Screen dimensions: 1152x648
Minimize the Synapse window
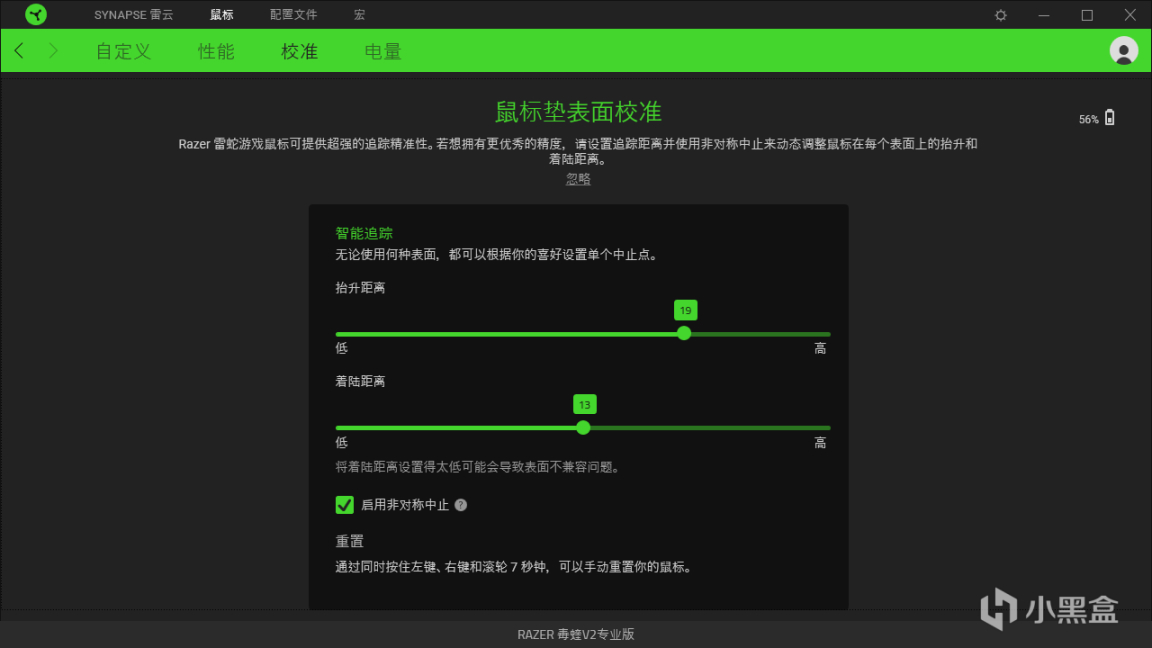(x=1044, y=15)
